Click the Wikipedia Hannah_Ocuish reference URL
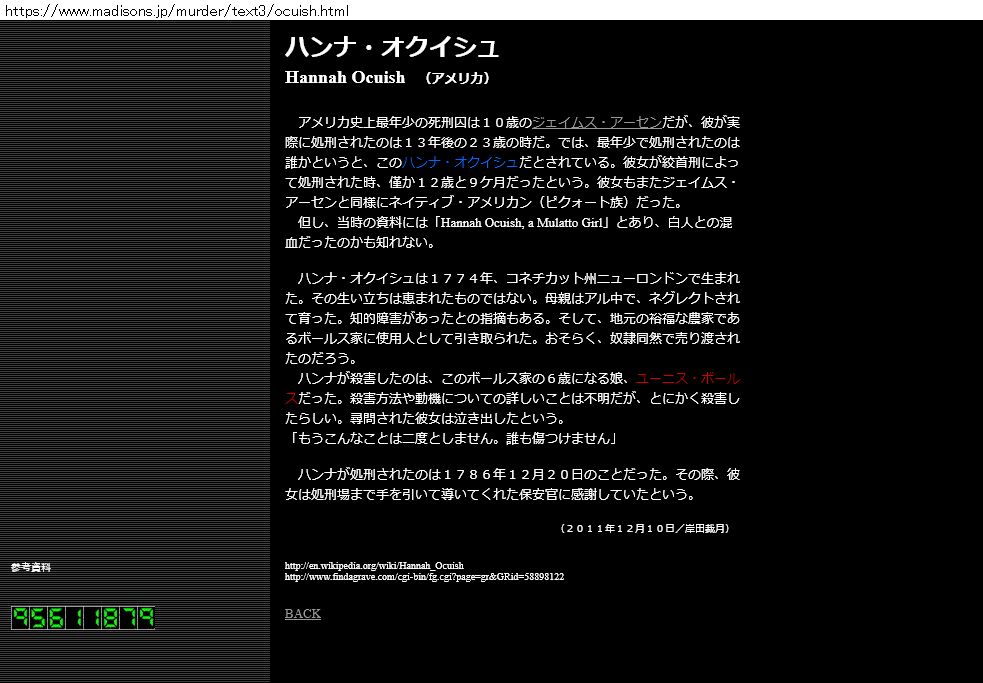Screen dimensions: 983x683 pyautogui.click(x=374, y=565)
